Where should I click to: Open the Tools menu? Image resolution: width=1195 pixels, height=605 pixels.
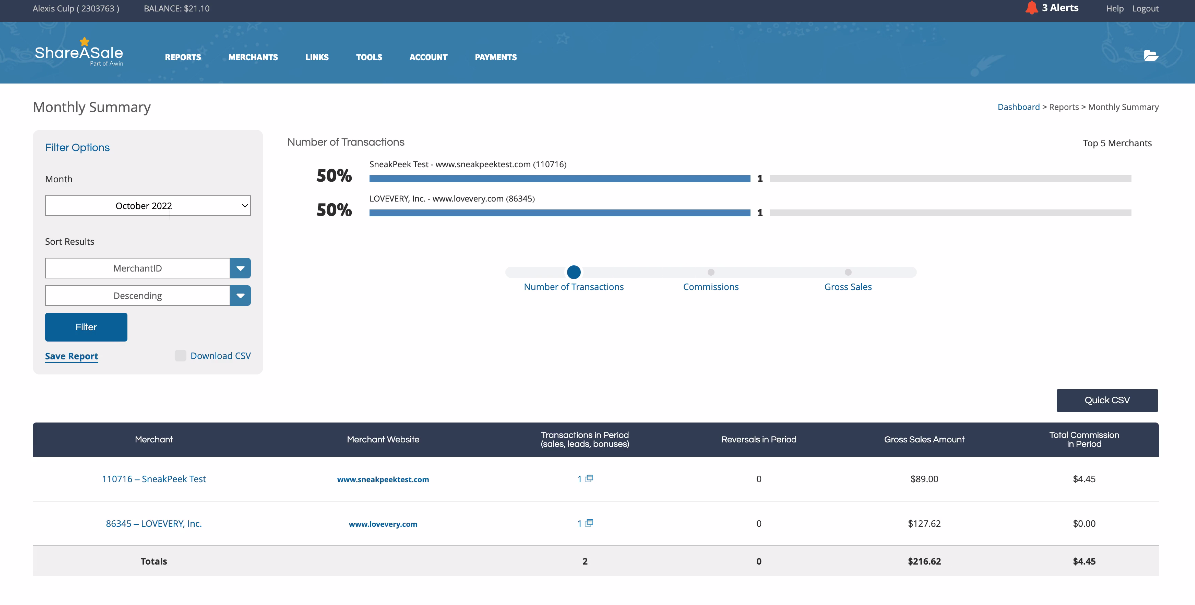tap(369, 57)
